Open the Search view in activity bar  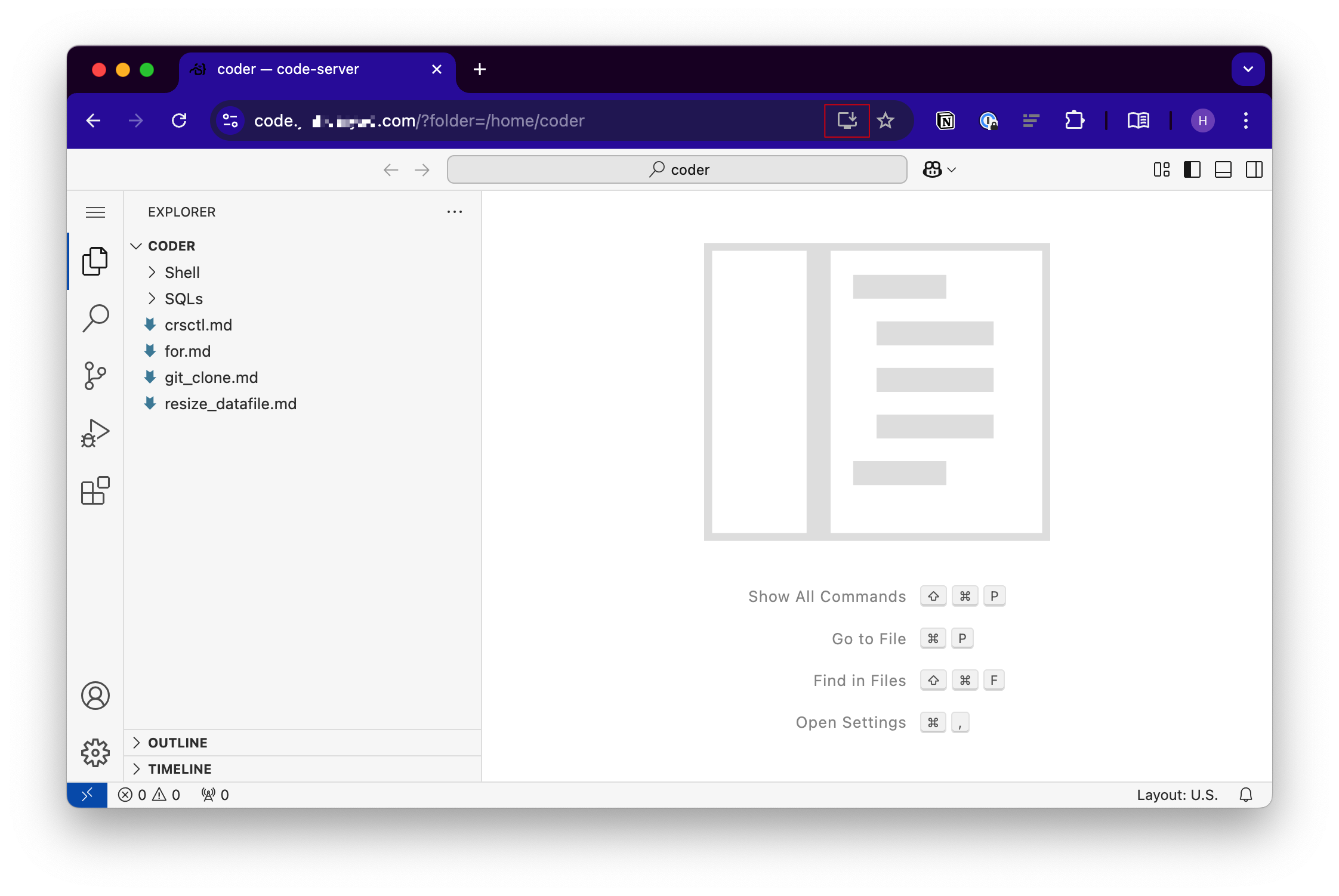tap(95, 318)
